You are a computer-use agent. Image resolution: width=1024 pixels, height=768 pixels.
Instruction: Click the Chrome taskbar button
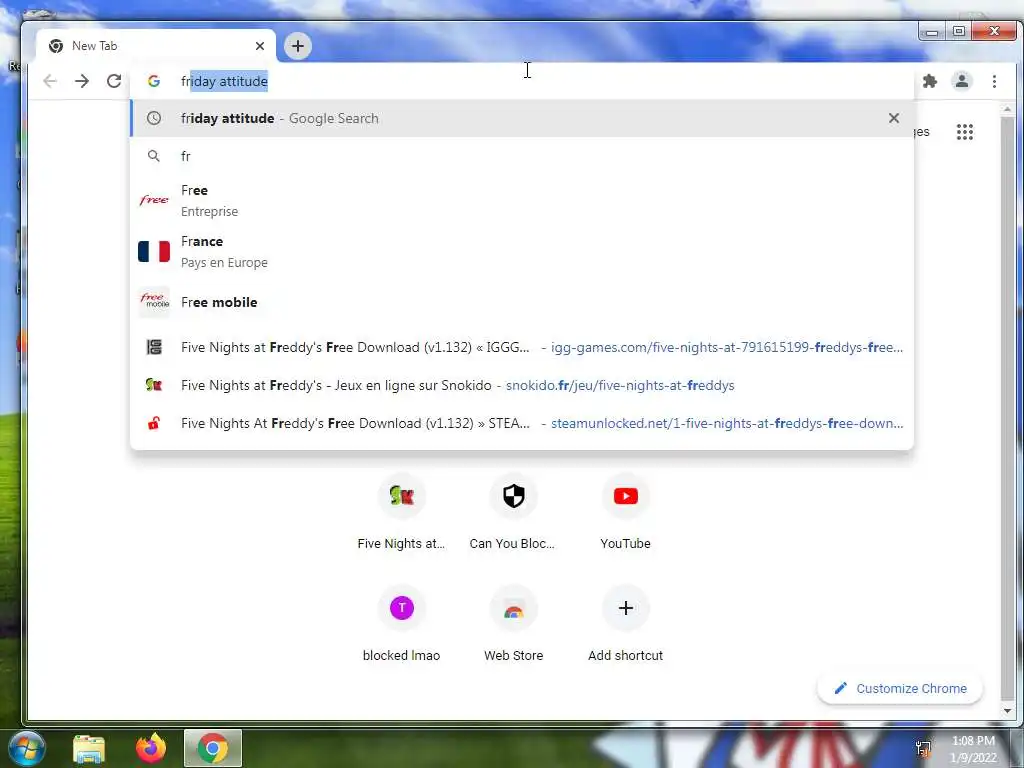pos(213,748)
